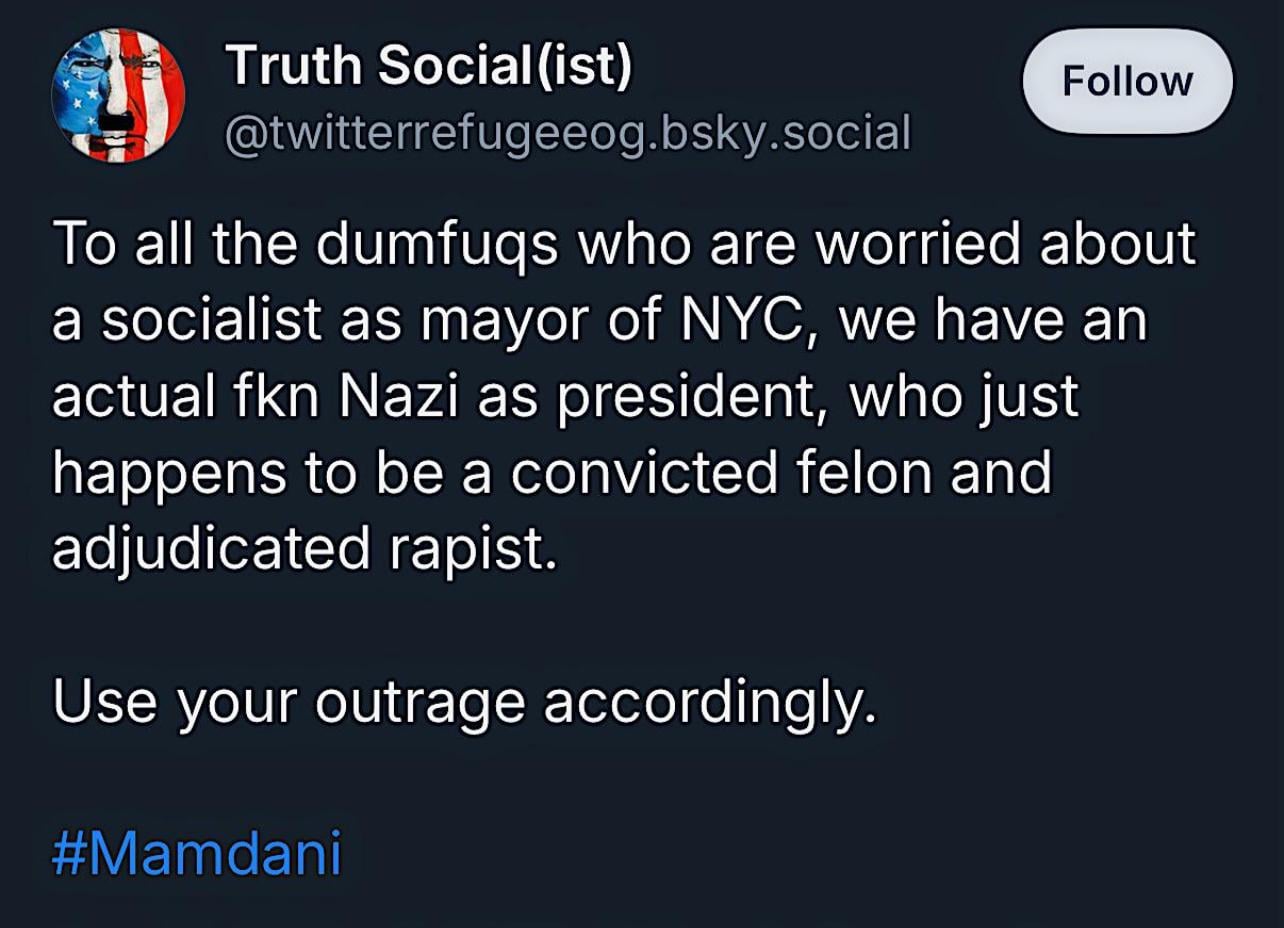Click the word "adjudicated" in the post
Image resolution: width=1284 pixels, height=928 pixels.
point(210,549)
